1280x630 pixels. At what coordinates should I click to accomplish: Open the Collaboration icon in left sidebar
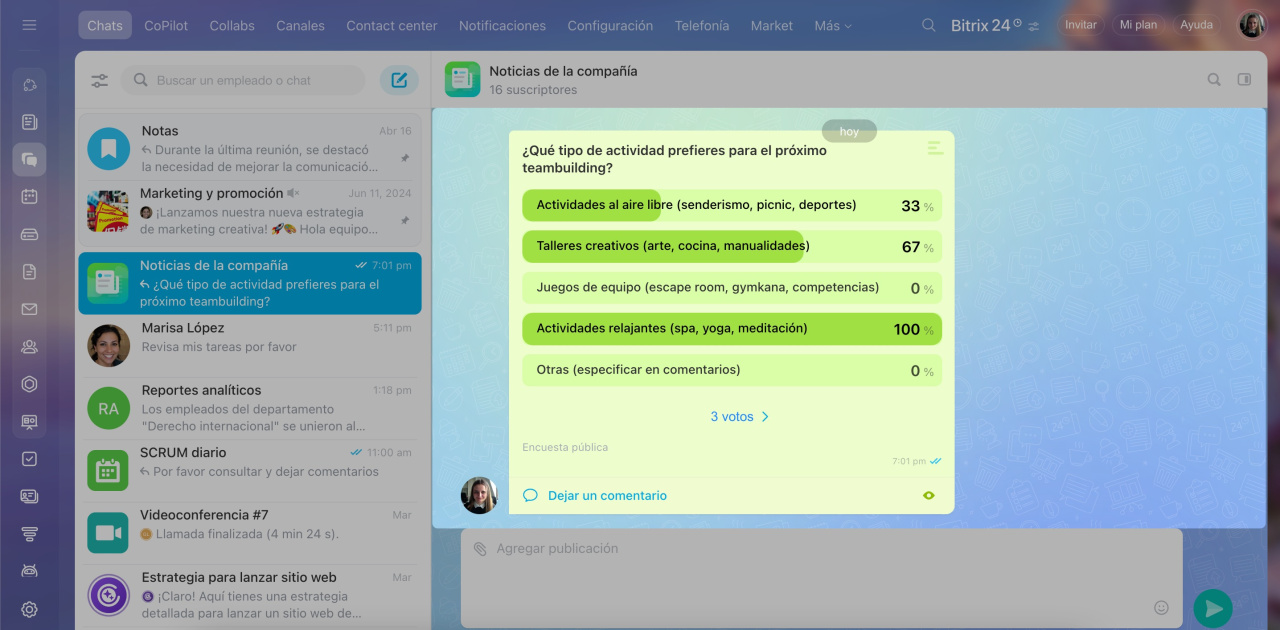pos(29,85)
